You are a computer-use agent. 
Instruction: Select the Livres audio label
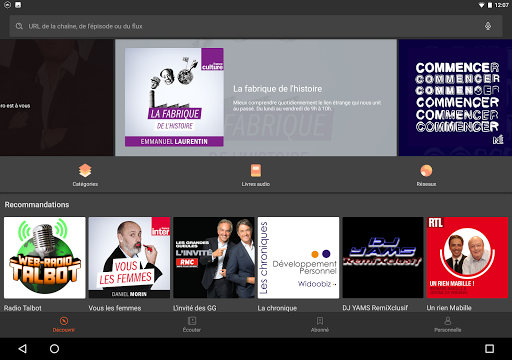click(x=256, y=184)
